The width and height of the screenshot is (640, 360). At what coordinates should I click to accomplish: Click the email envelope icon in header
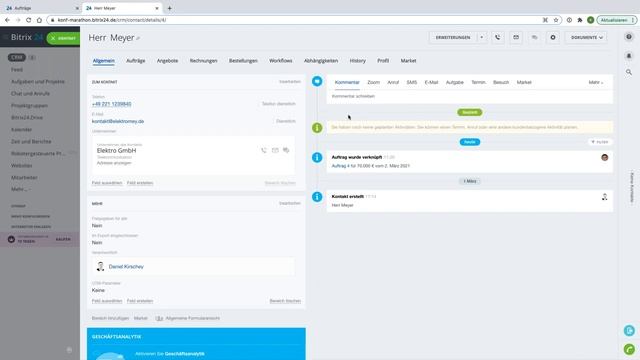[516, 38]
